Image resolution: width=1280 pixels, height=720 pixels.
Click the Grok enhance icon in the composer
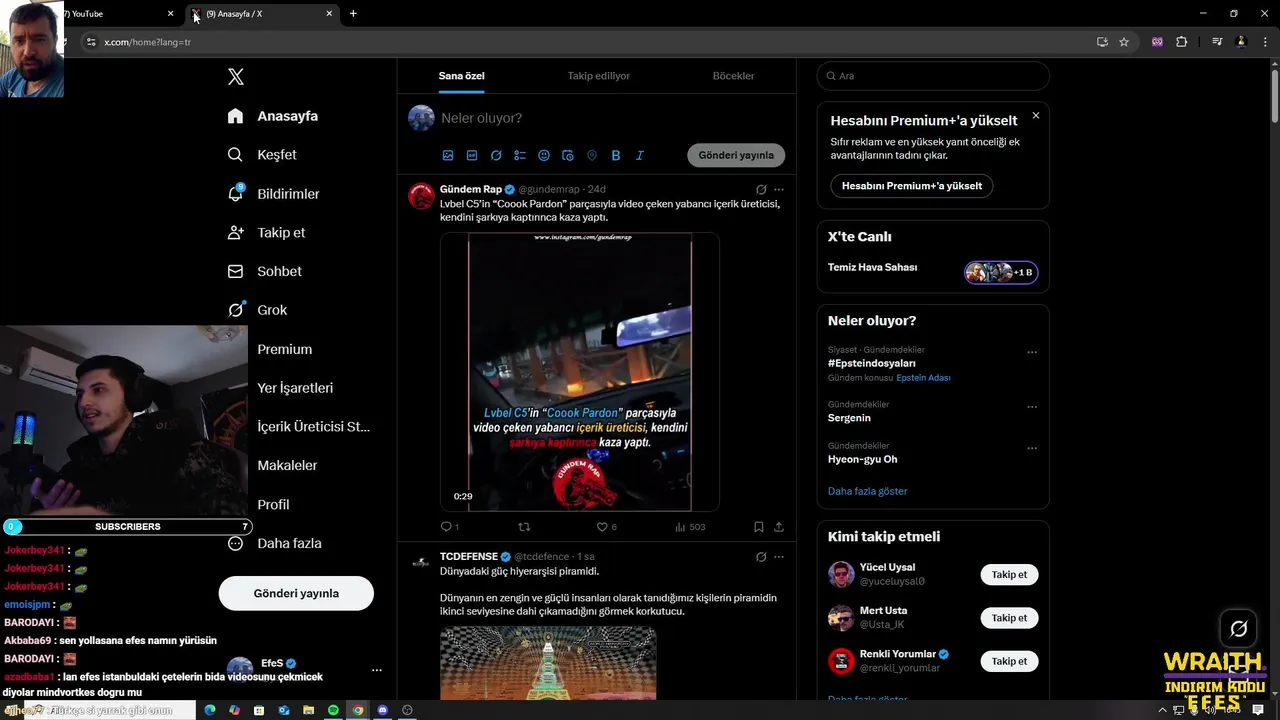coord(496,155)
